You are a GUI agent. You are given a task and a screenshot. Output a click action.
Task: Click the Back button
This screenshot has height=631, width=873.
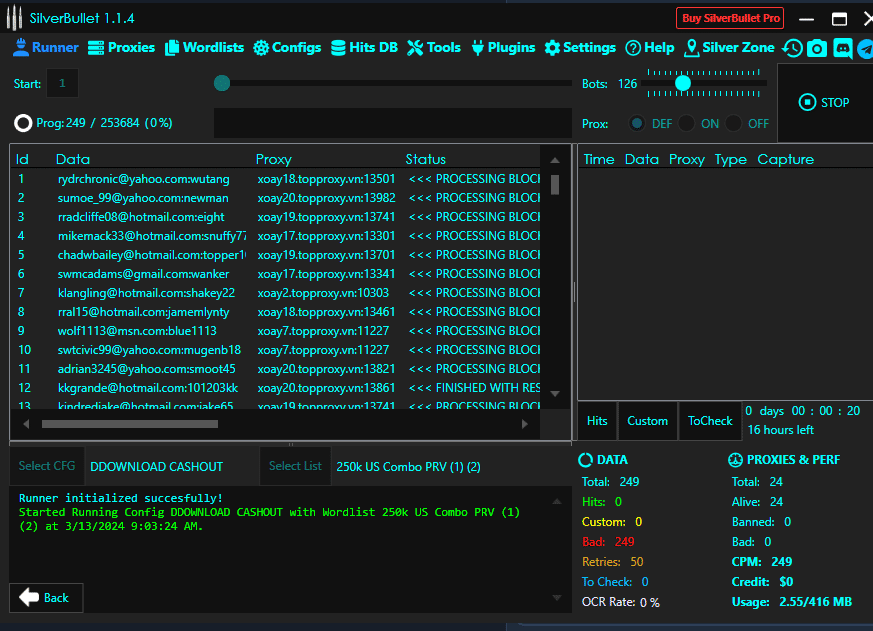click(46, 597)
